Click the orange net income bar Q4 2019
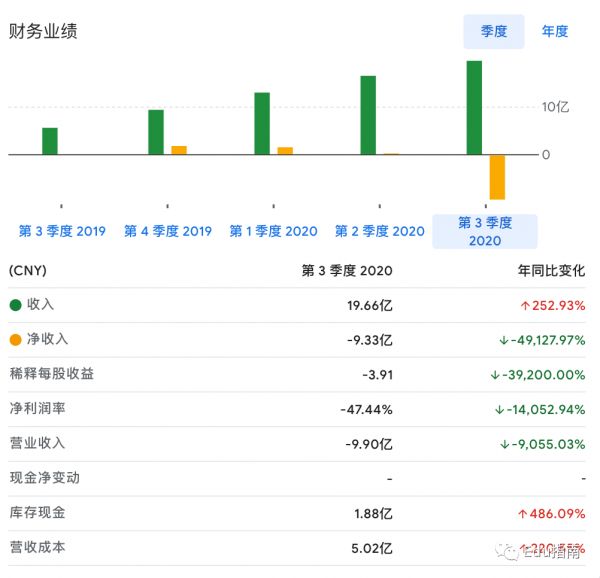 coord(179,150)
